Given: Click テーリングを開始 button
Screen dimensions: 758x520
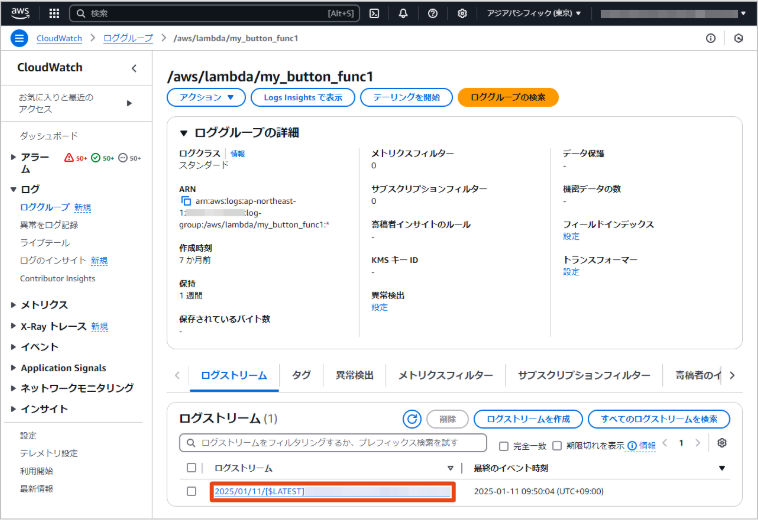Looking at the screenshot, I should [x=407, y=97].
